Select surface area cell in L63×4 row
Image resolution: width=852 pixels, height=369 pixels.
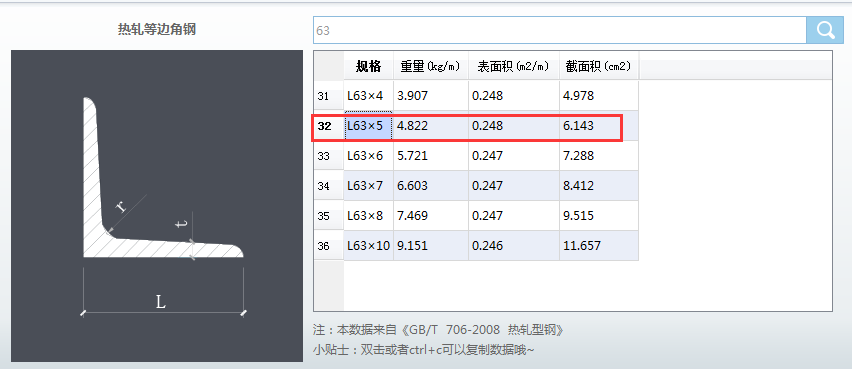(x=514, y=96)
